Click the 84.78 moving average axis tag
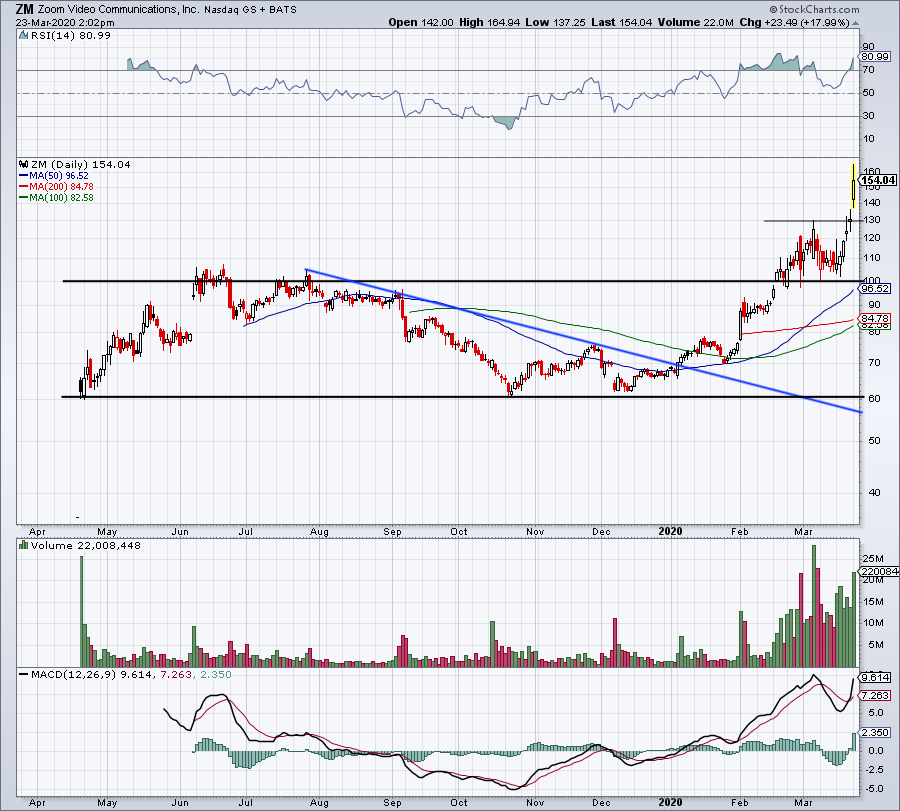The height and width of the screenshot is (811, 900). [x=875, y=318]
